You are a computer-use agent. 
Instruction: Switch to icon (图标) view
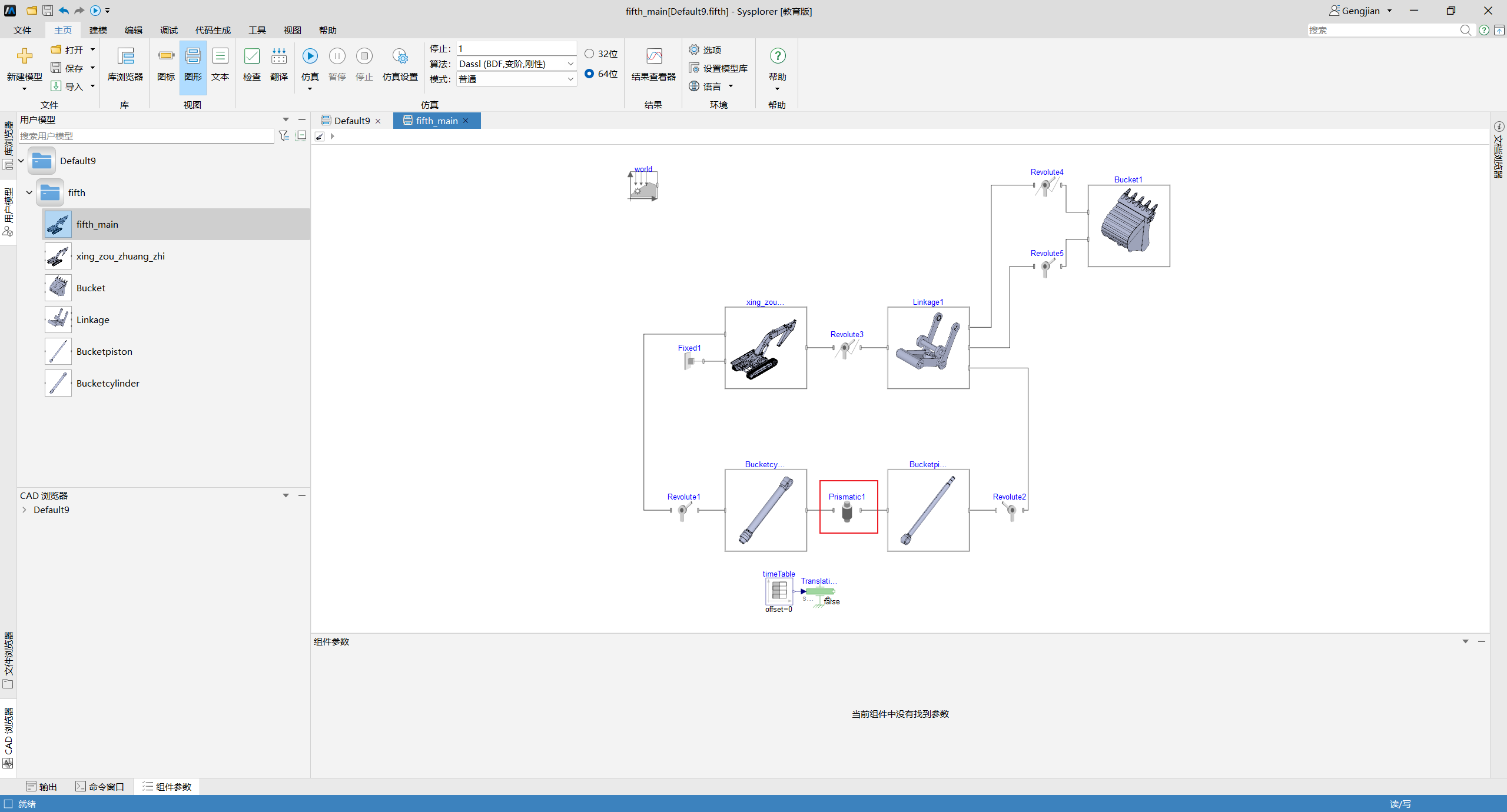pyautogui.click(x=166, y=65)
